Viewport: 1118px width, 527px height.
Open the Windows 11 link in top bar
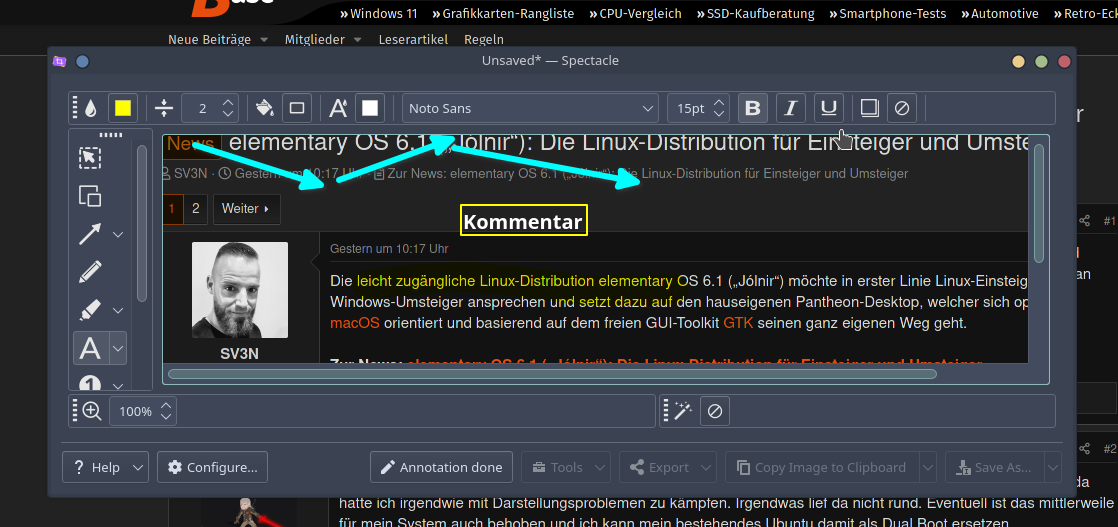click(x=379, y=14)
